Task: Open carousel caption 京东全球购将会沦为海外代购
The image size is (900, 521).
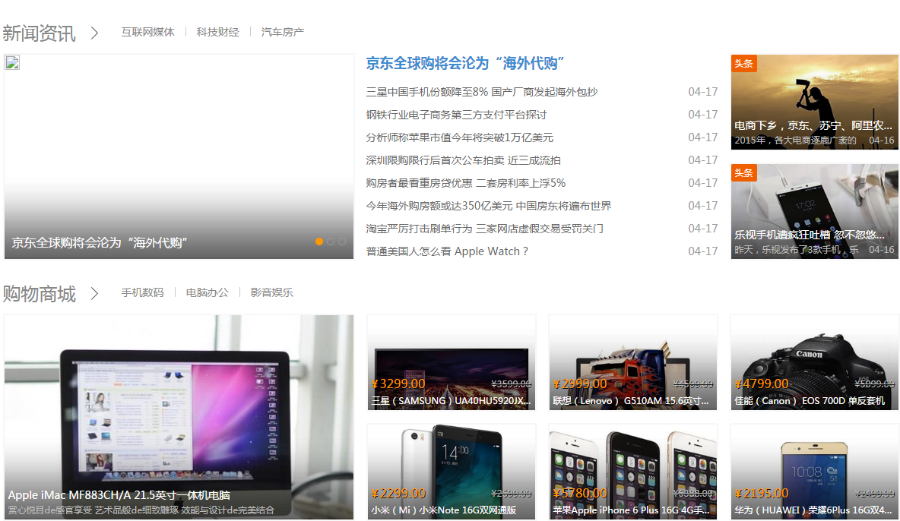Action: click(100, 243)
